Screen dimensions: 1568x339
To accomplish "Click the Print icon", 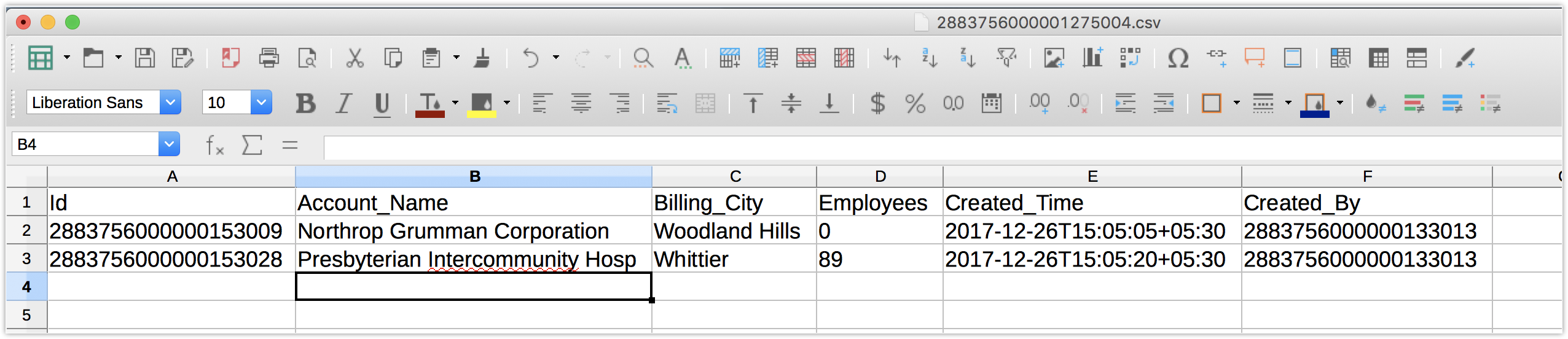I will coord(269,58).
